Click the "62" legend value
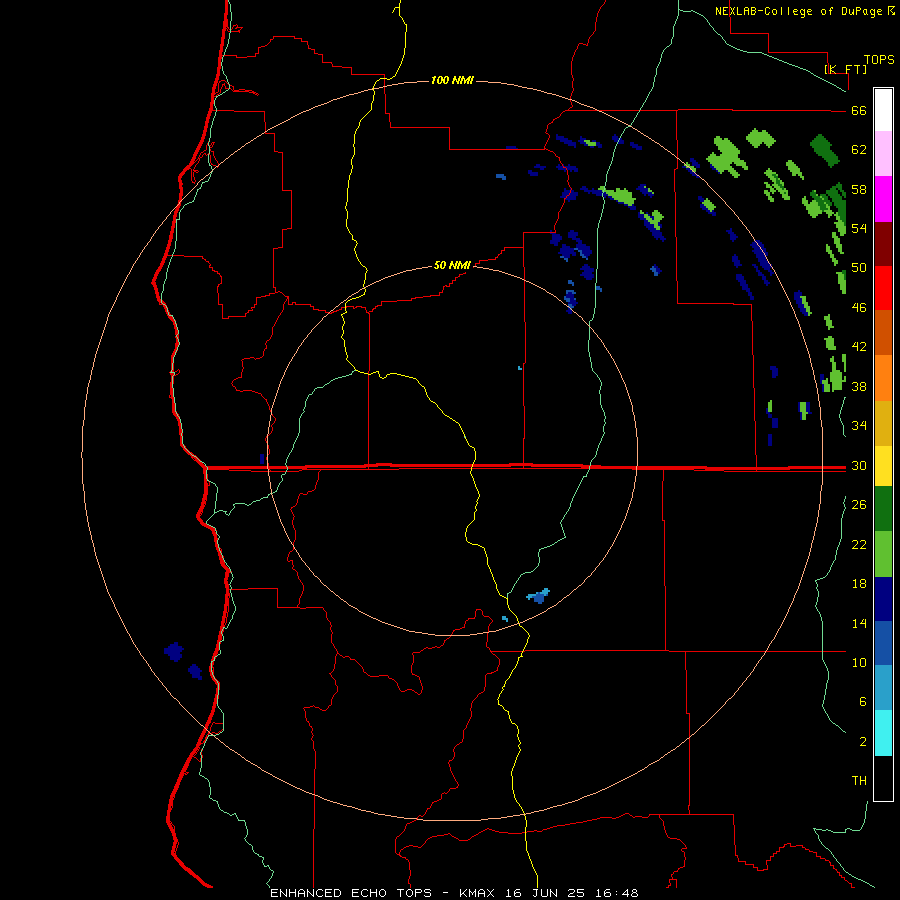Image resolution: width=900 pixels, height=900 pixels. coord(859,150)
